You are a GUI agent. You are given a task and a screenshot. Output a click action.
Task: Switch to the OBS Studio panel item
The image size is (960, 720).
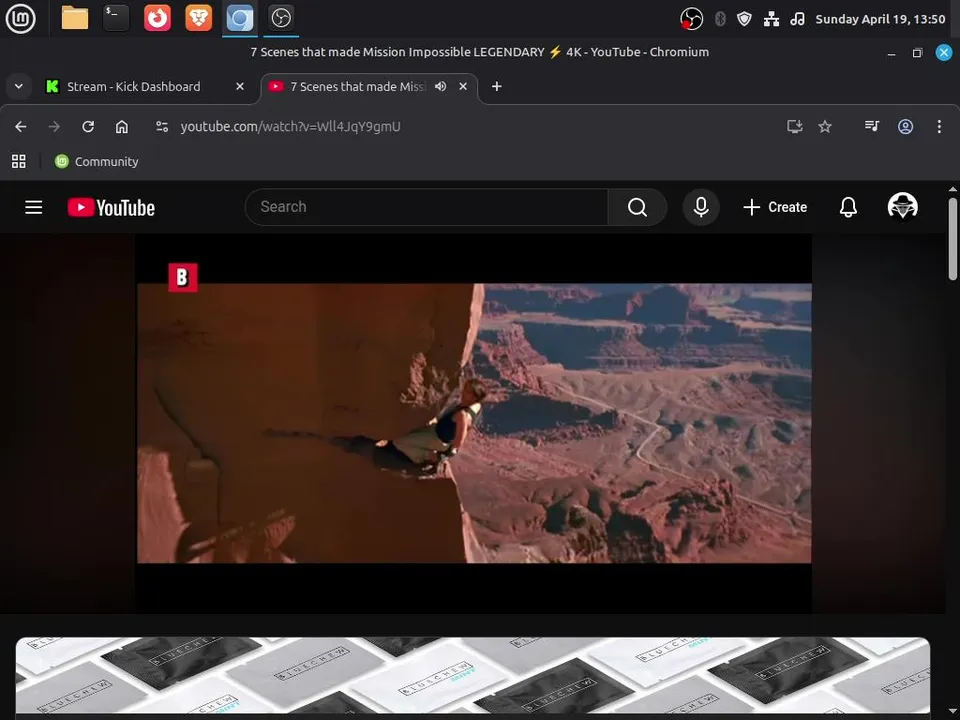281,18
